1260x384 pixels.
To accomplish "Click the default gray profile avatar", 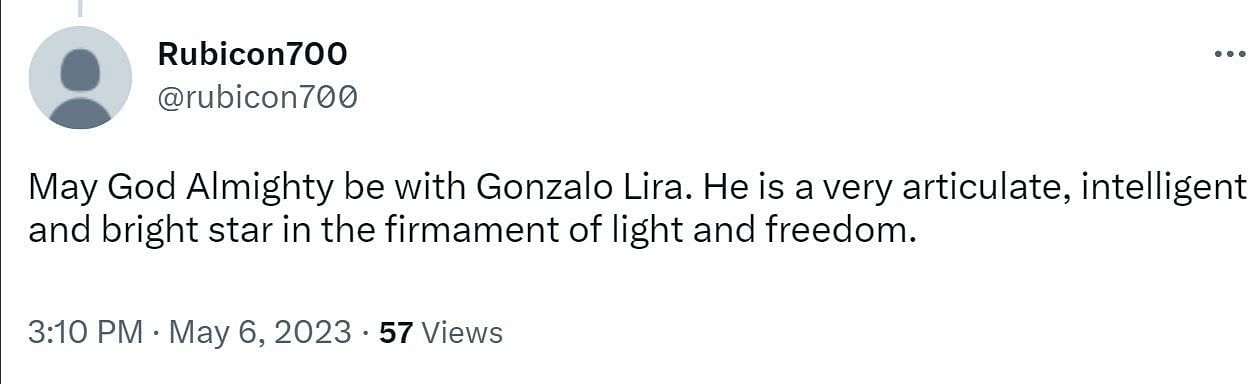I will 80,78.
